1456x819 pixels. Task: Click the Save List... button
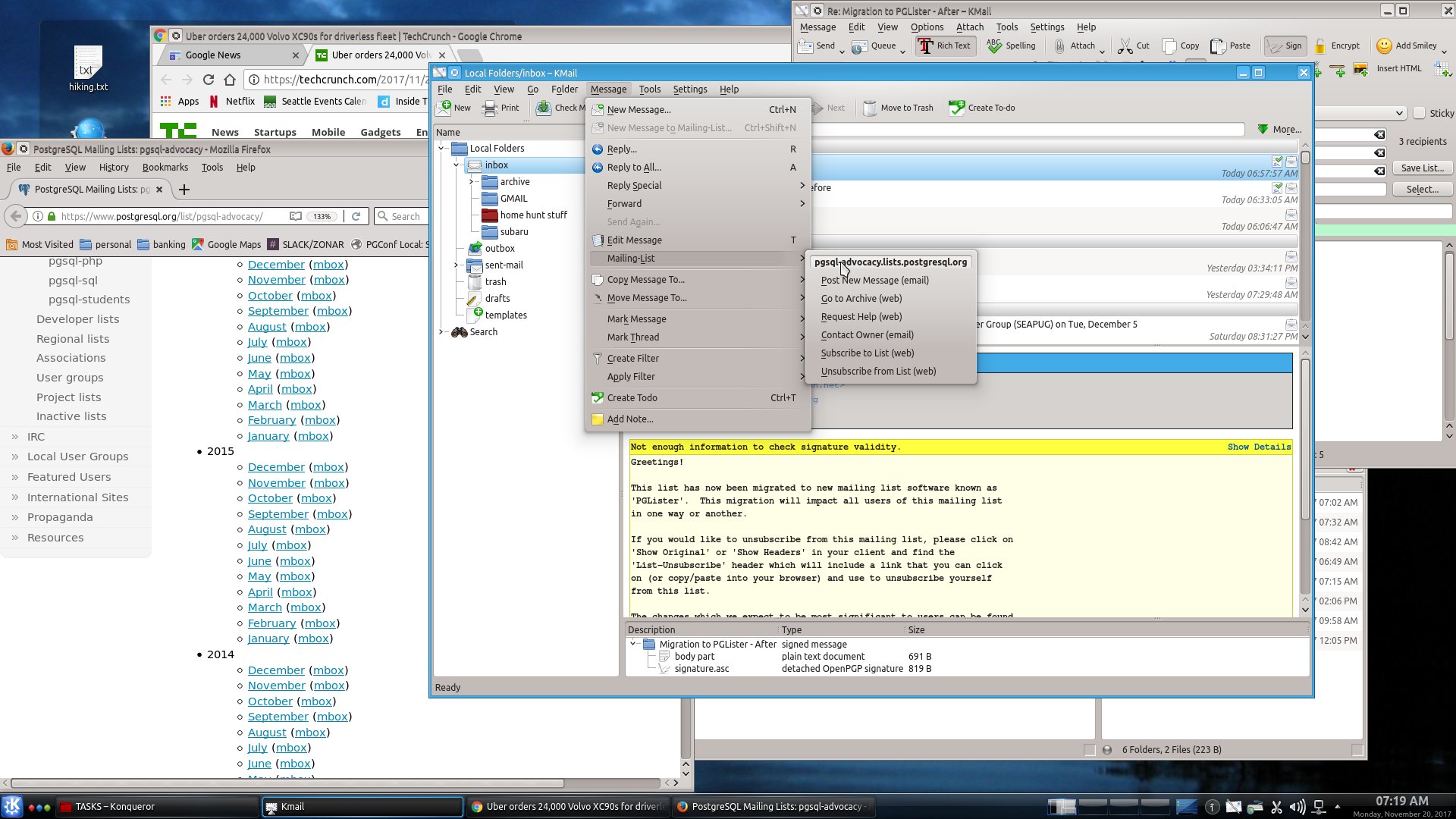(x=1422, y=168)
